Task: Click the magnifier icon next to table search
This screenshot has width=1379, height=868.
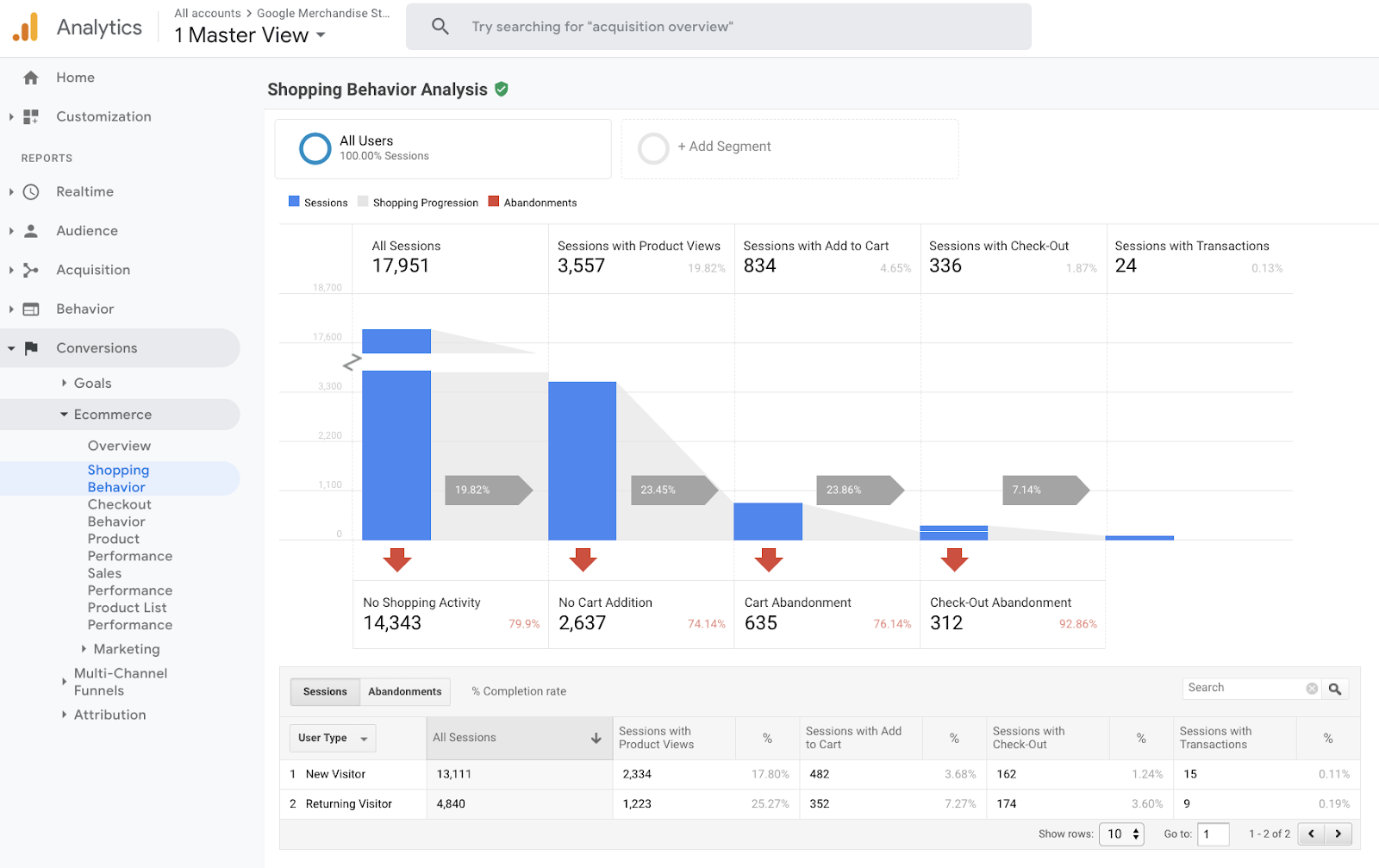Action: [x=1334, y=688]
